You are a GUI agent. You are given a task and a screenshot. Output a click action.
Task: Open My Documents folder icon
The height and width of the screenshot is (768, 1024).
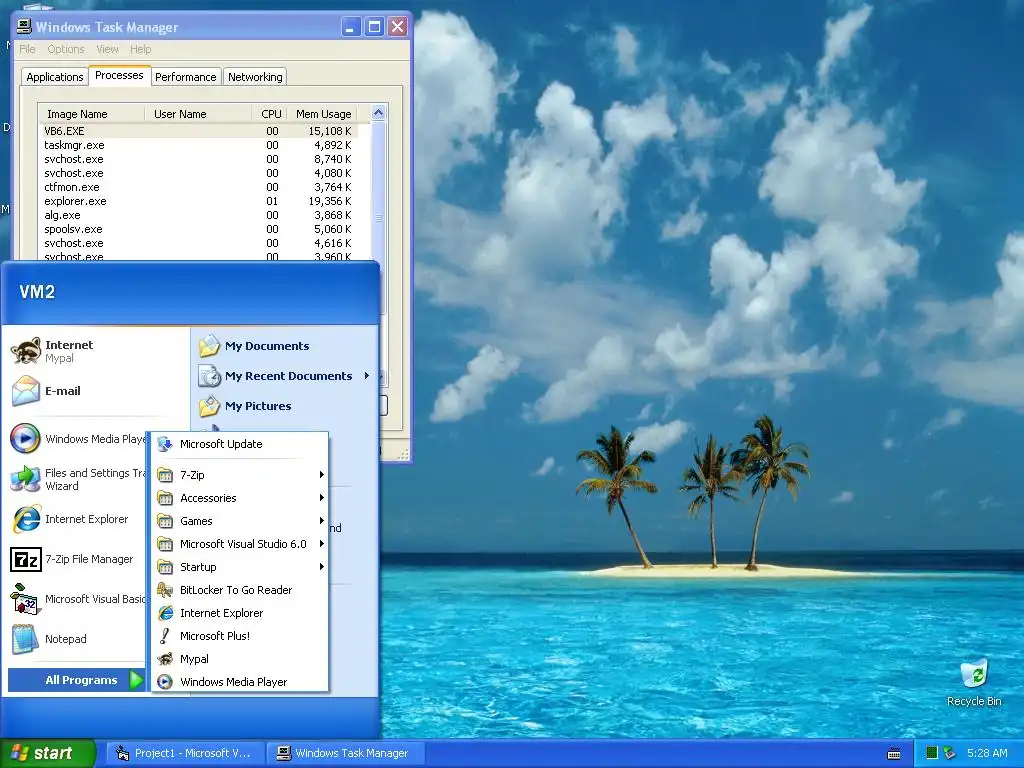tap(210, 345)
